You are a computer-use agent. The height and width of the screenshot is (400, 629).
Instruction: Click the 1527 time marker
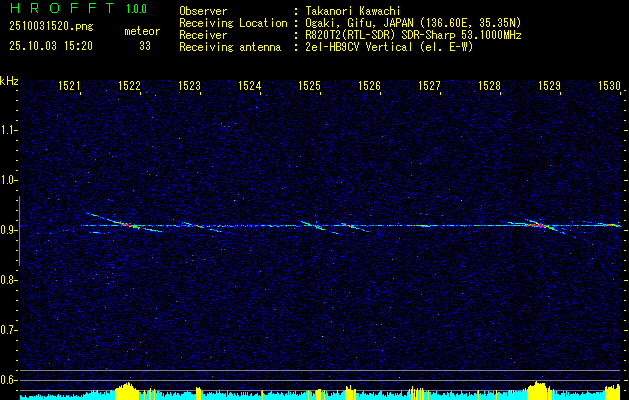[429, 87]
